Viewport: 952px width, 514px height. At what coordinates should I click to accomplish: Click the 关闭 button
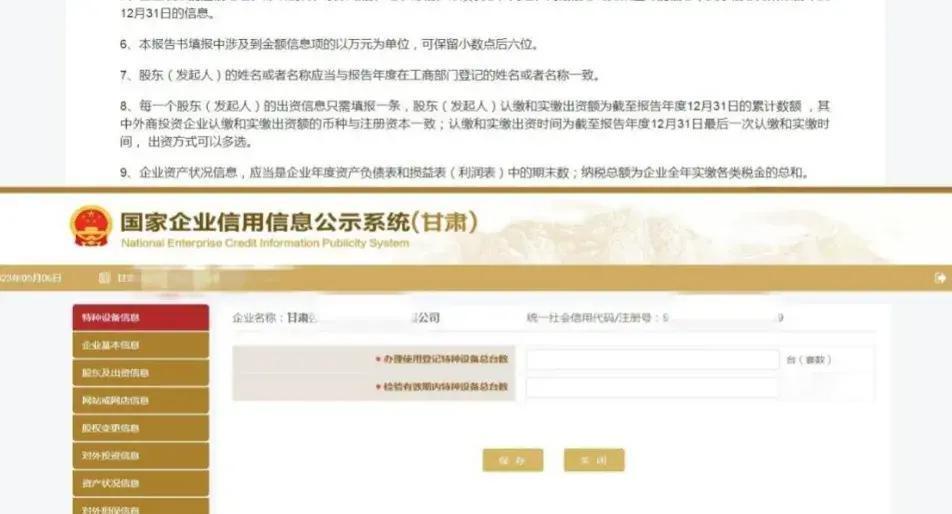pos(594,461)
